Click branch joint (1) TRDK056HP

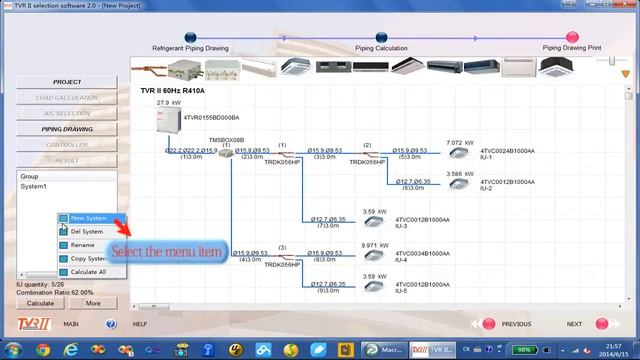coord(286,154)
